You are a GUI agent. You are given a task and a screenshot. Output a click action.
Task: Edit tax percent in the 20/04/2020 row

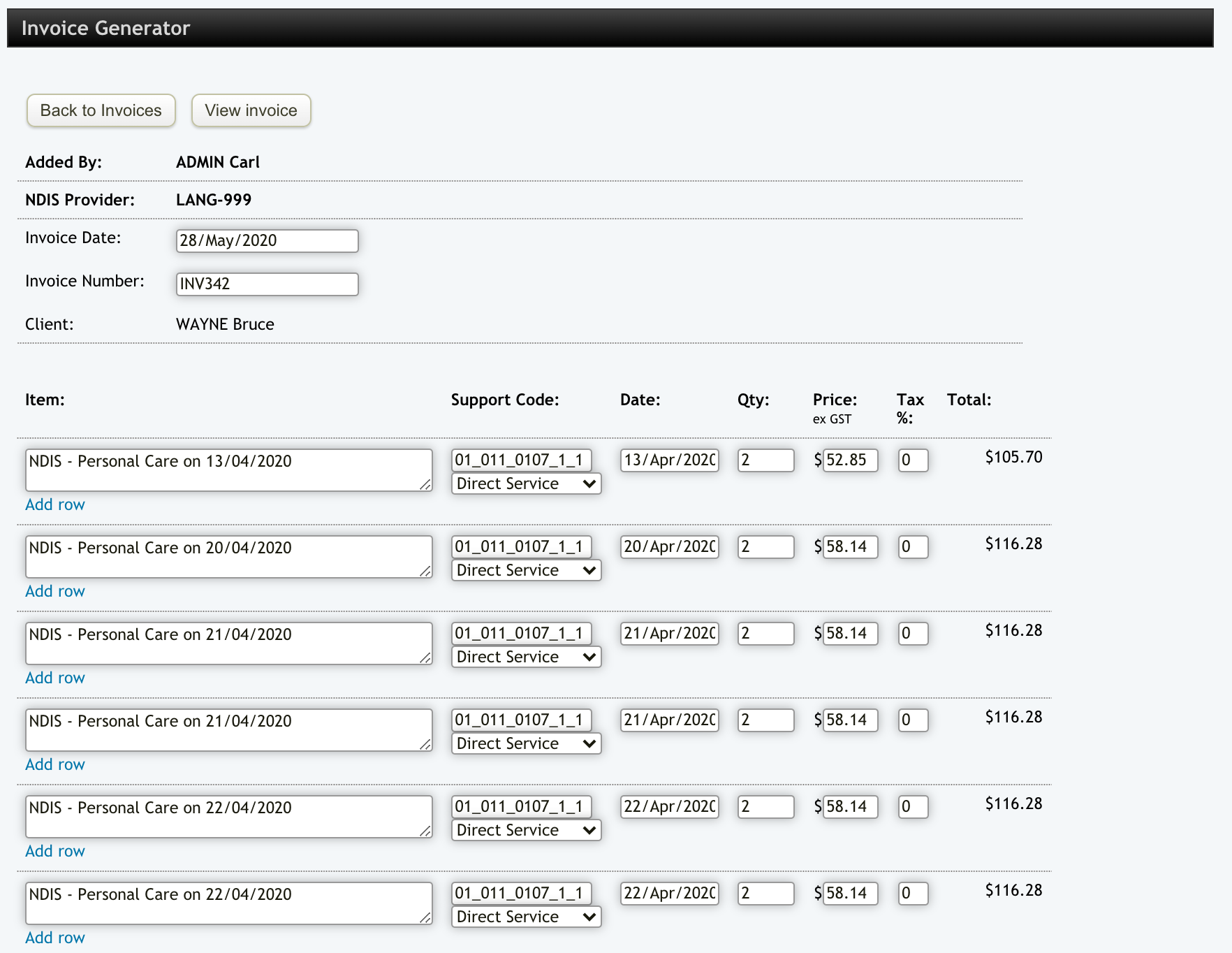(x=914, y=546)
